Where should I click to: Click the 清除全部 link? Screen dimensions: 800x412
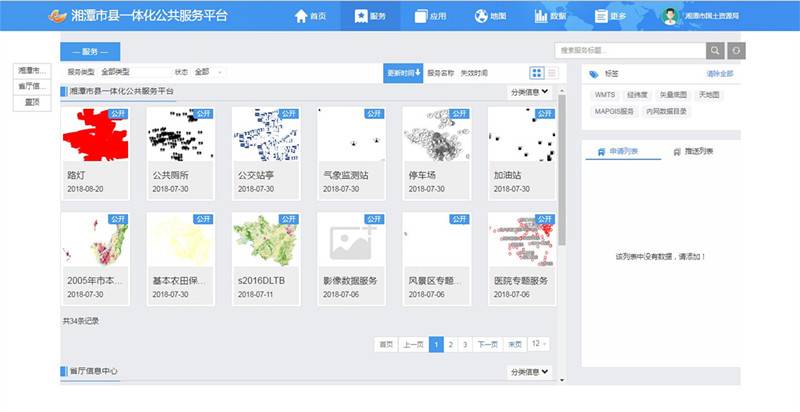tap(719, 74)
